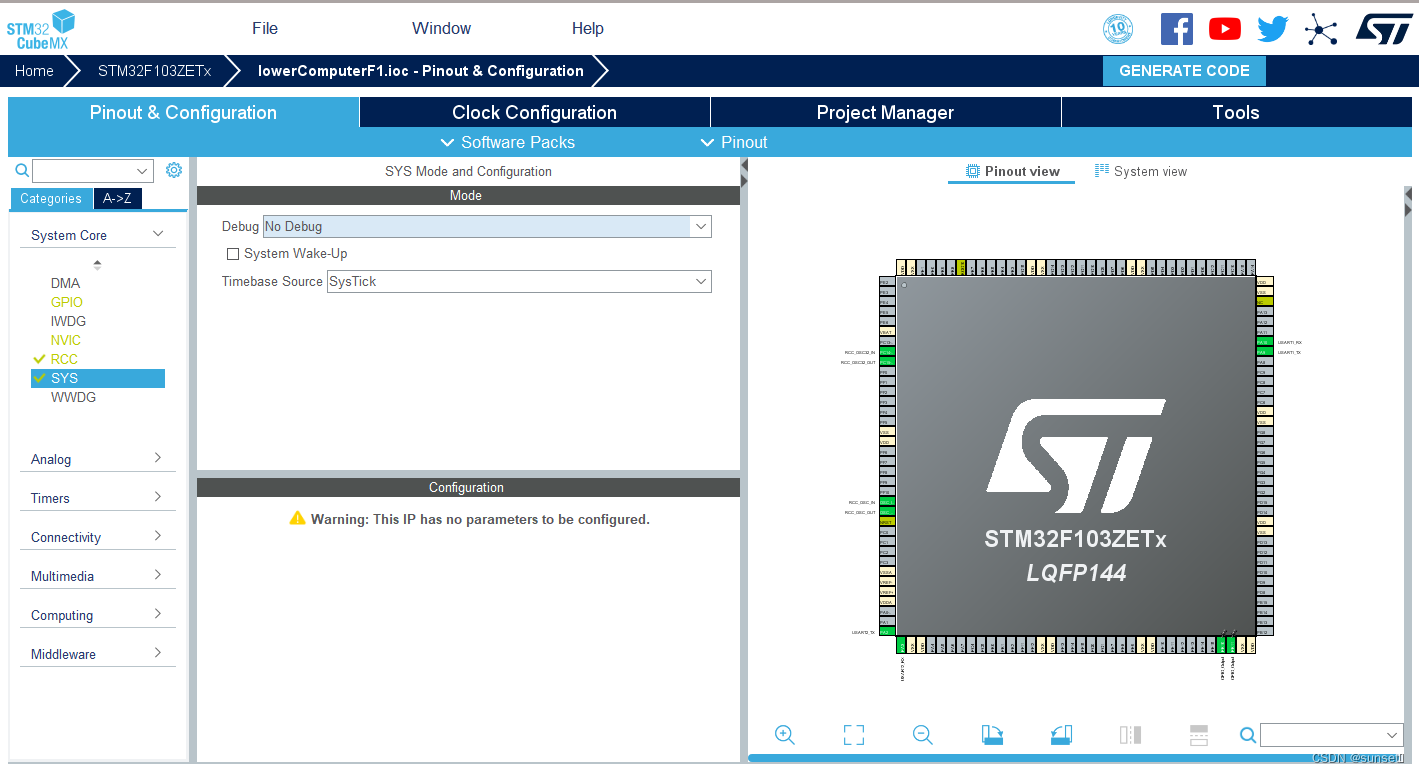Select the Categories tab

click(x=51, y=198)
